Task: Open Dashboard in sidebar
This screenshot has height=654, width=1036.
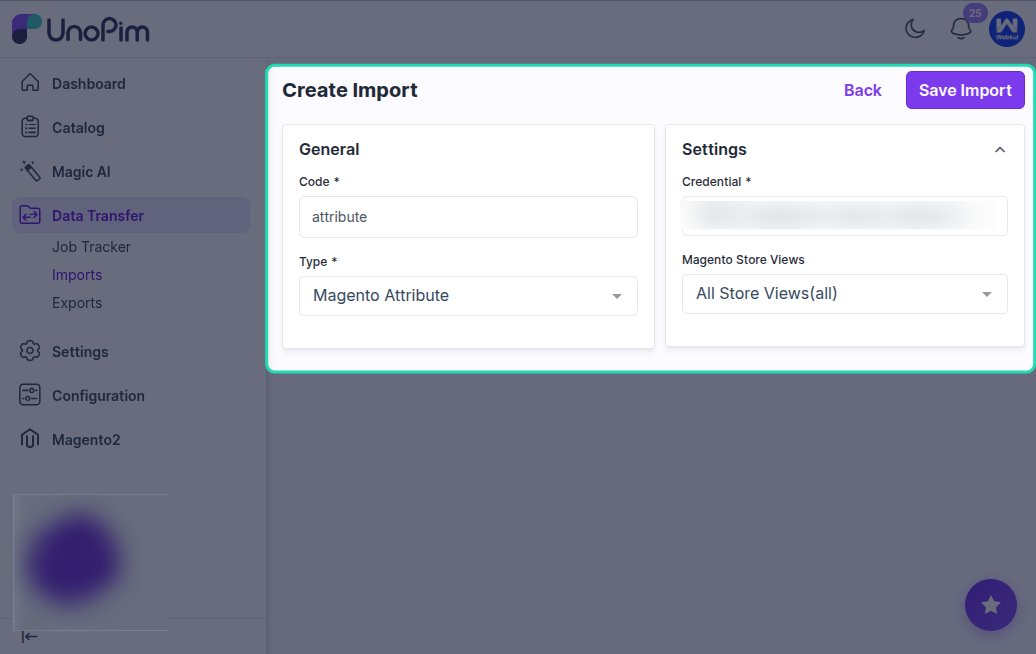Action: tap(89, 84)
